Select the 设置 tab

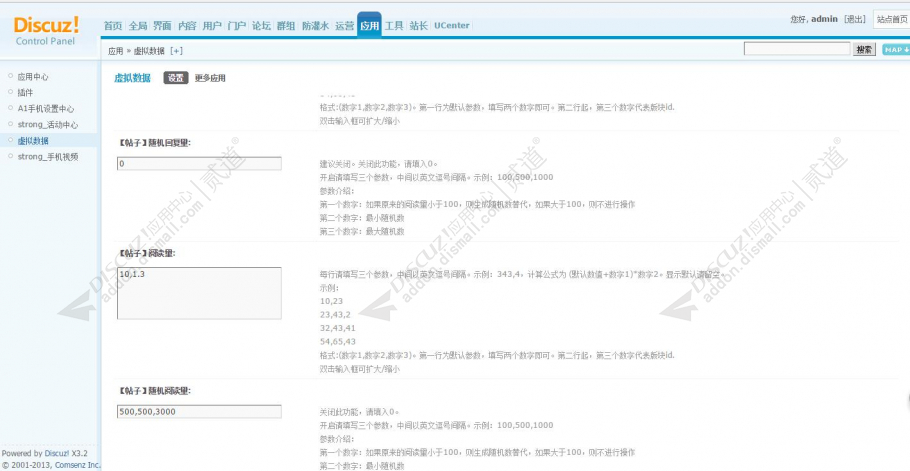176,78
